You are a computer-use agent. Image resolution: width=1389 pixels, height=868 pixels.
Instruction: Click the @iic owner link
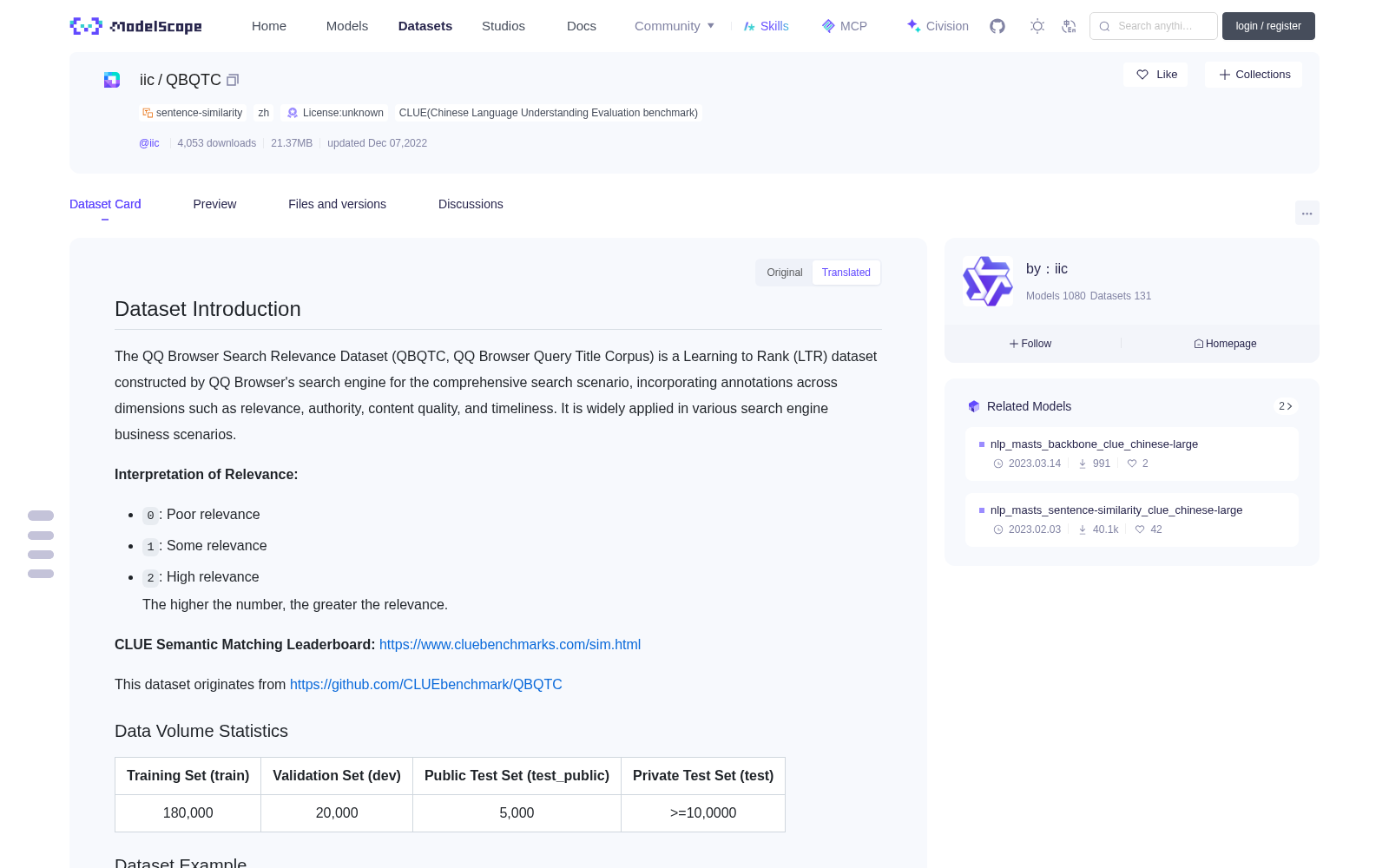(149, 143)
